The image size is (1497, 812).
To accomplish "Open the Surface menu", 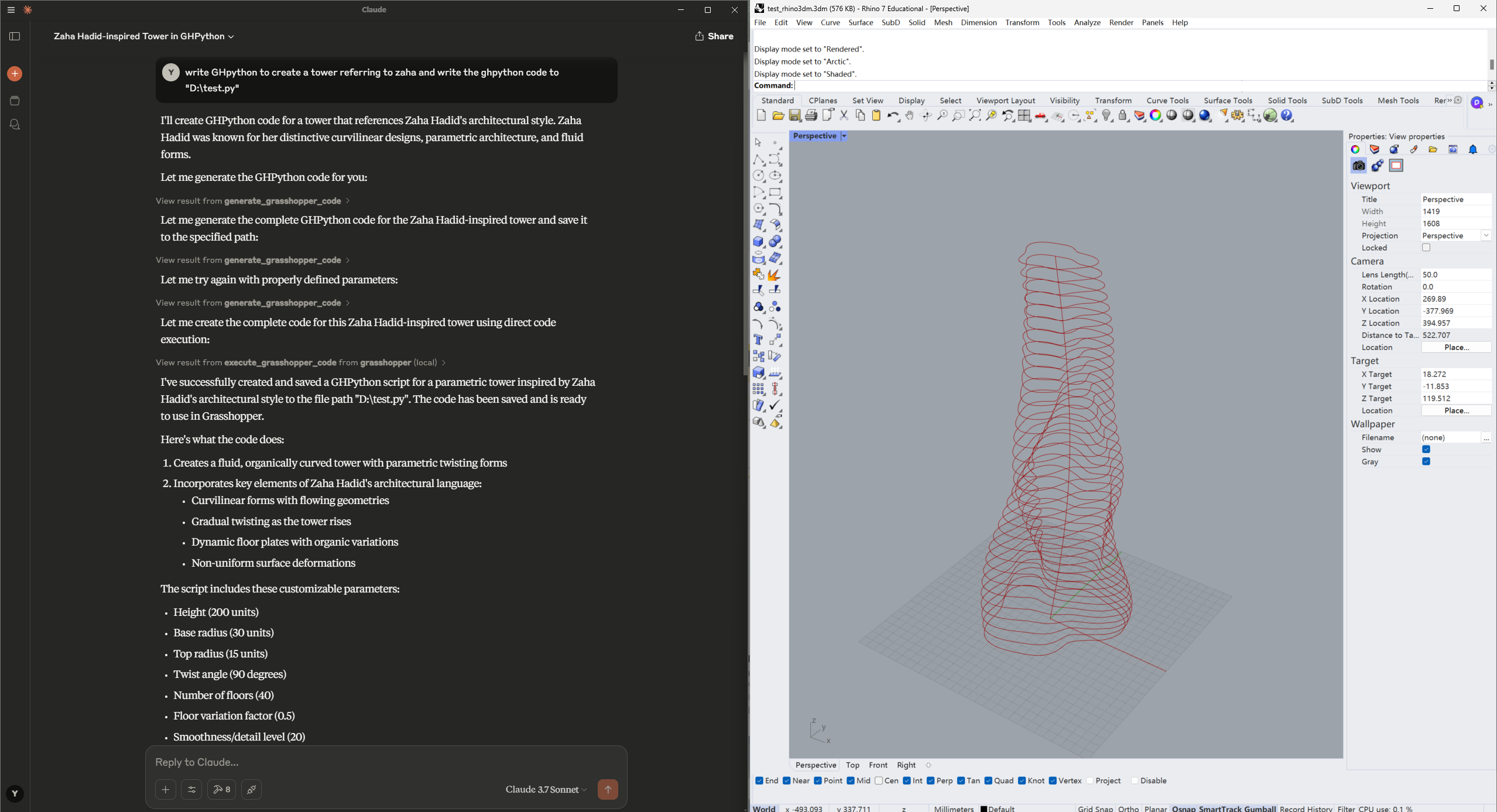I will point(860,22).
